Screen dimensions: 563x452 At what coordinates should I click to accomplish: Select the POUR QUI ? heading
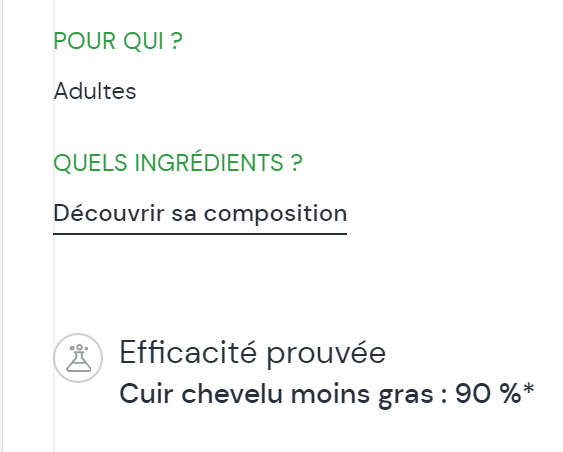118,41
